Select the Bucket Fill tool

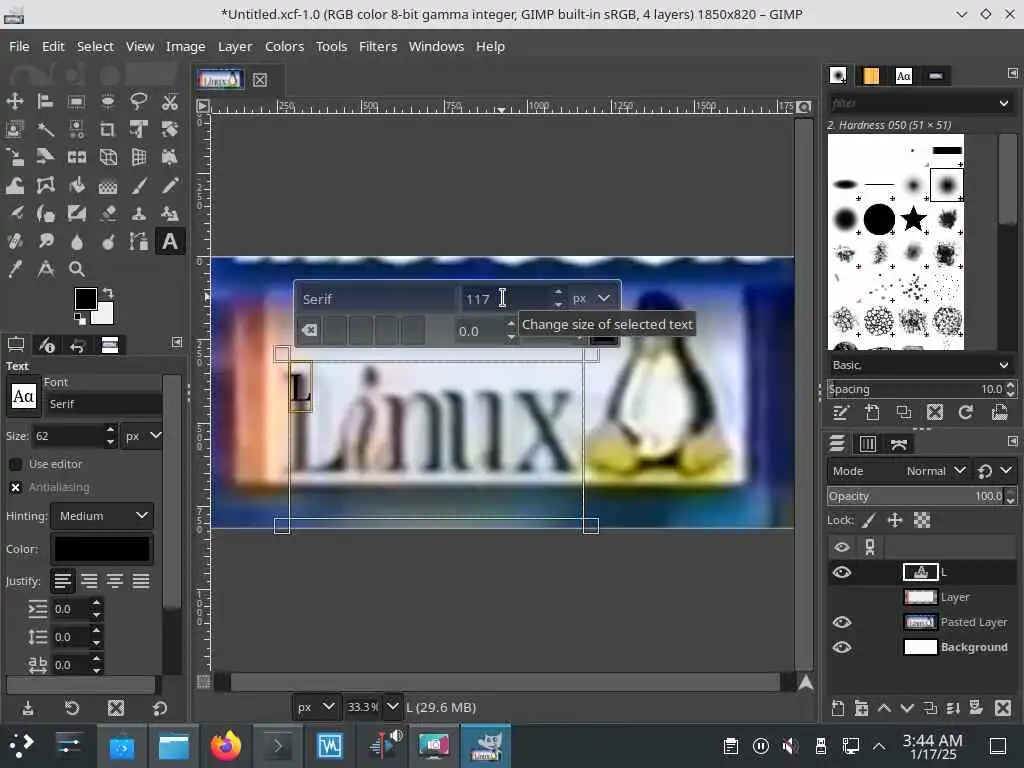tap(76, 185)
